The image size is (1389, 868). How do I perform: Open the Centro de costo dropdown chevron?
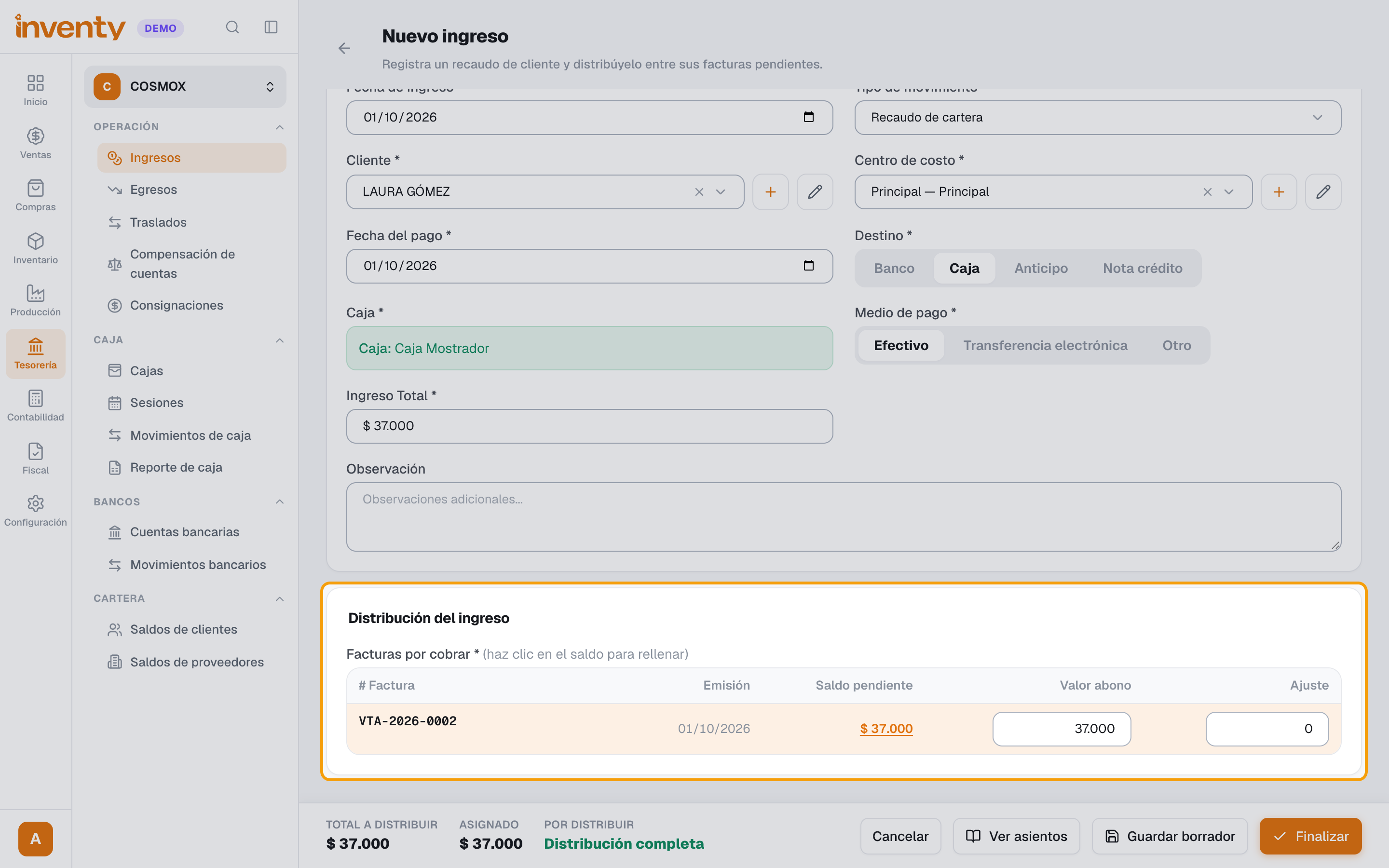coord(1228,192)
